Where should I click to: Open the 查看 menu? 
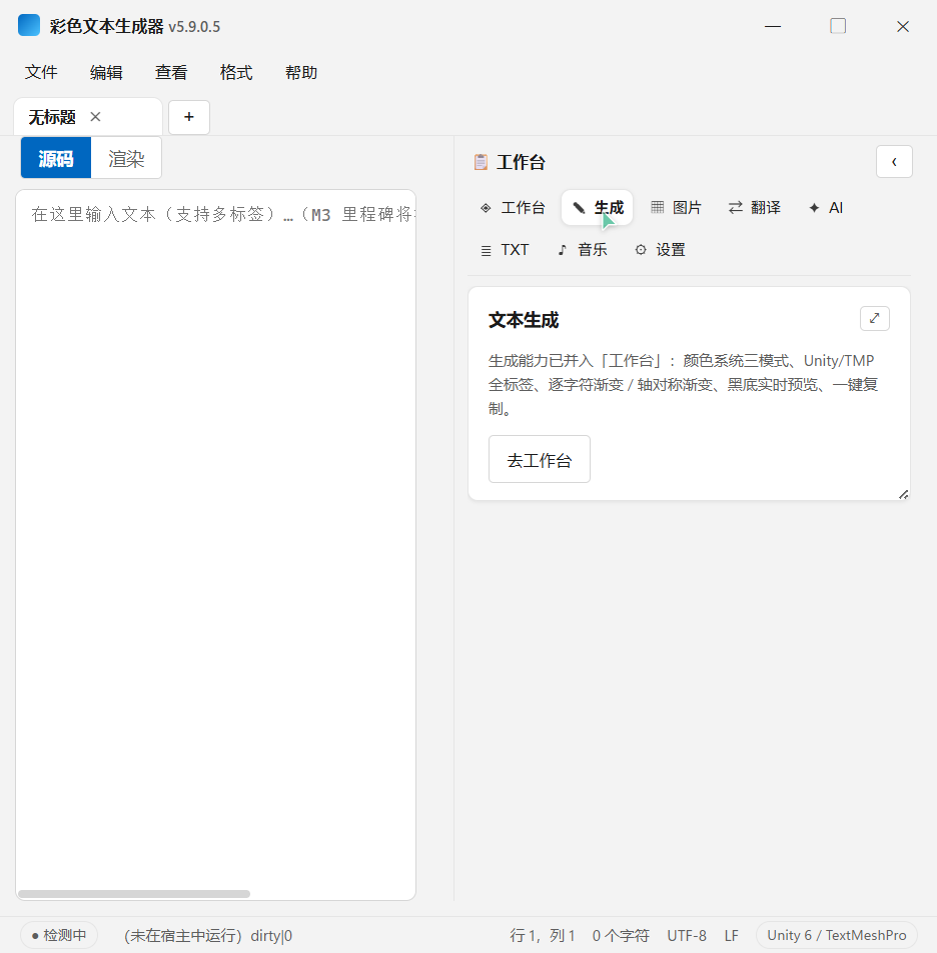point(171,72)
